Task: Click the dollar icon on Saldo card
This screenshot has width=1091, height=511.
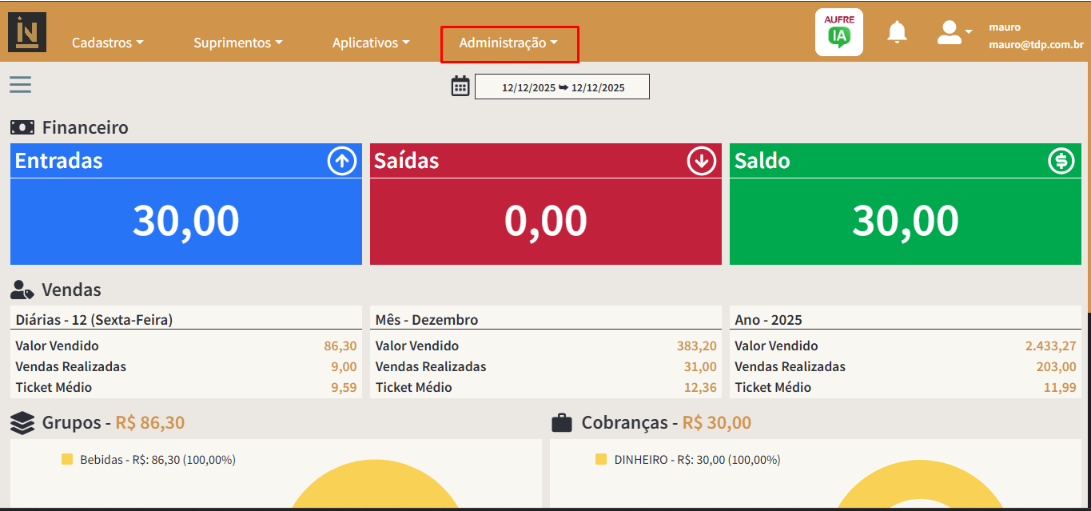Action: (1061, 161)
